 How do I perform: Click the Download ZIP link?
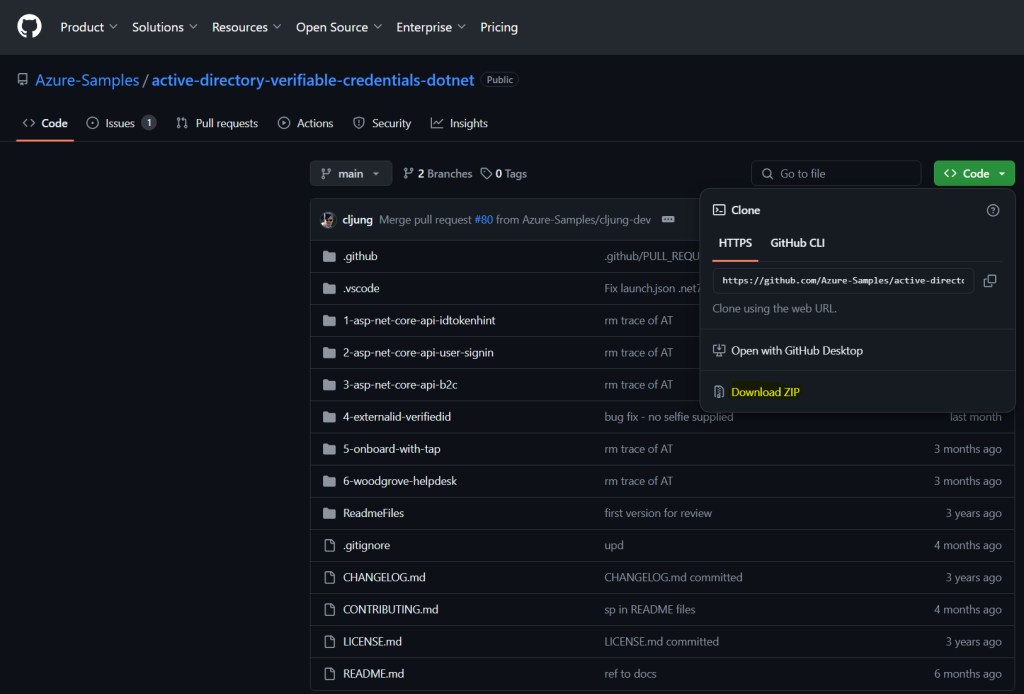[x=765, y=392]
